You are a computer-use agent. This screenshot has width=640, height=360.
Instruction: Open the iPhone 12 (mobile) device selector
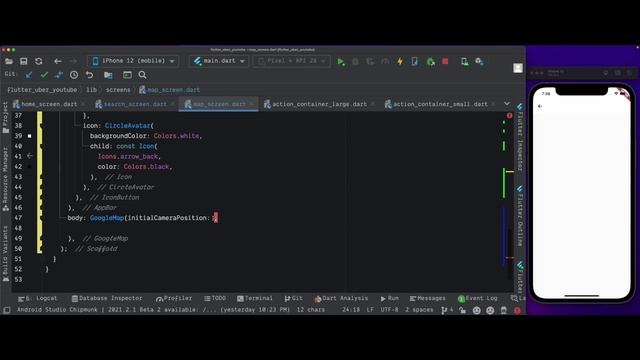coord(133,61)
